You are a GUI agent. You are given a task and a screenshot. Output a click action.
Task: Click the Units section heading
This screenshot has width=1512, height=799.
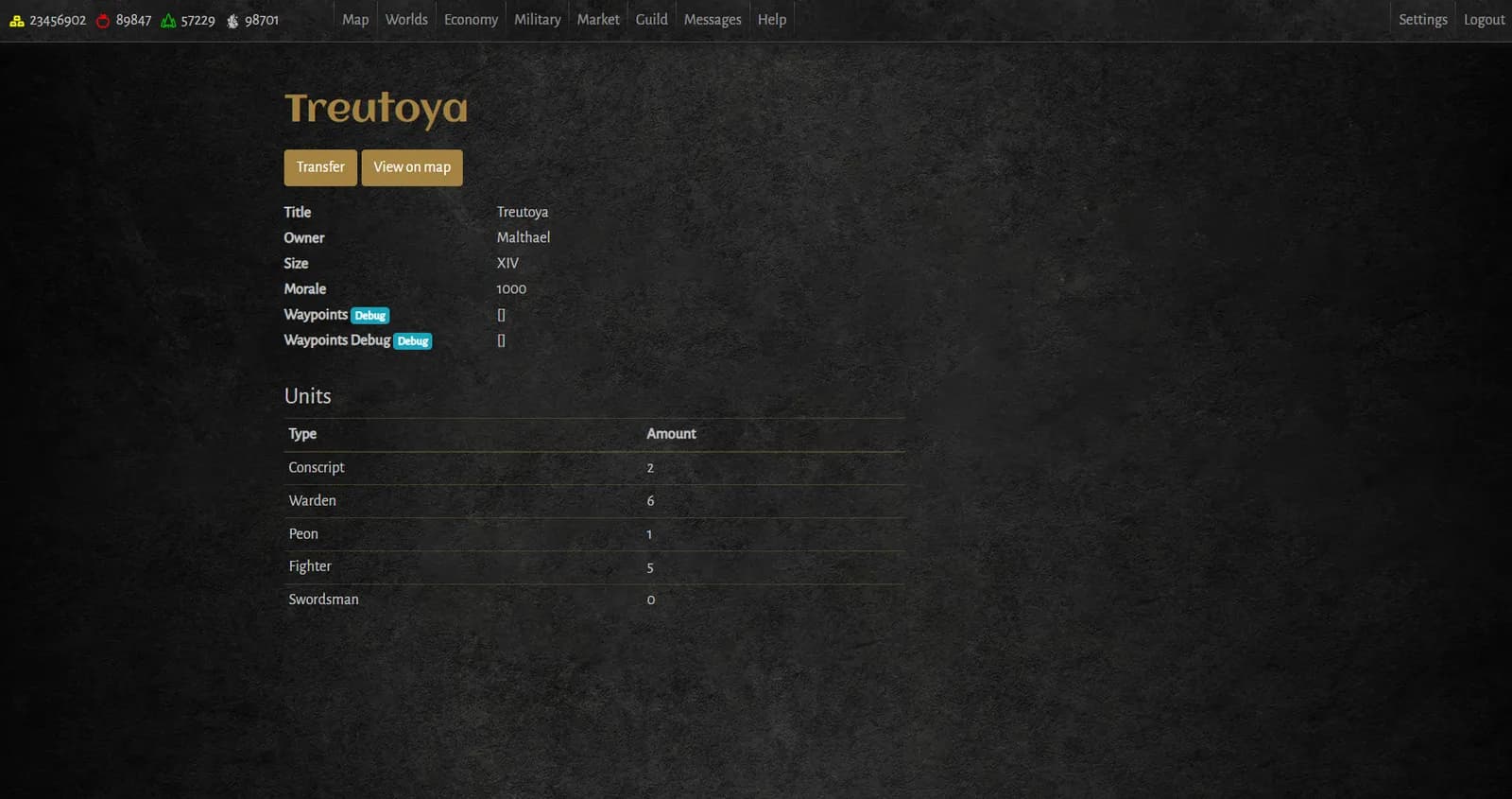pos(308,396)
